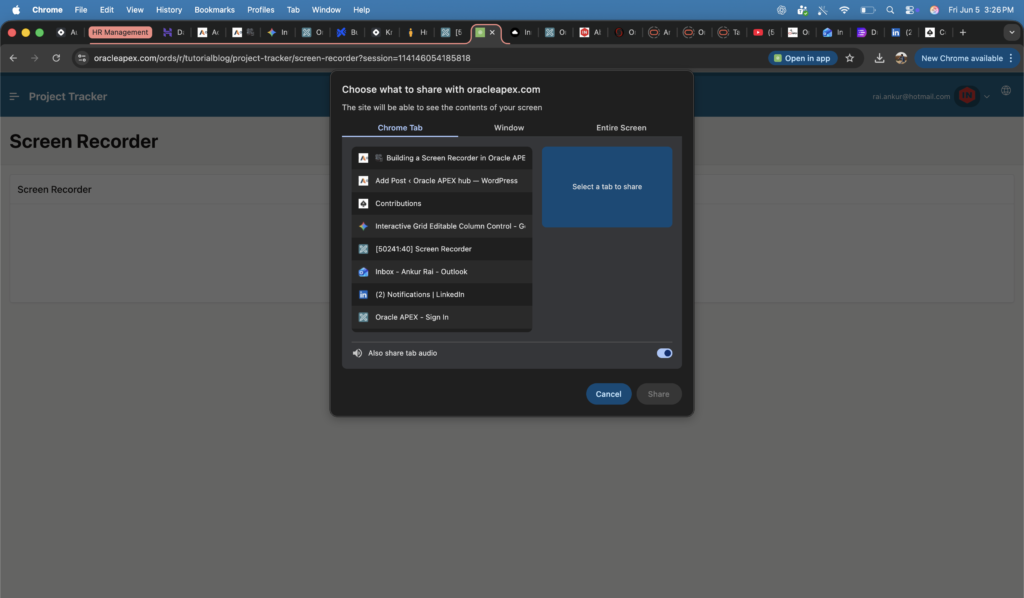Click the Gemini sparkle icon in share list
The image size is (1024, 598).
pos(363,227)
